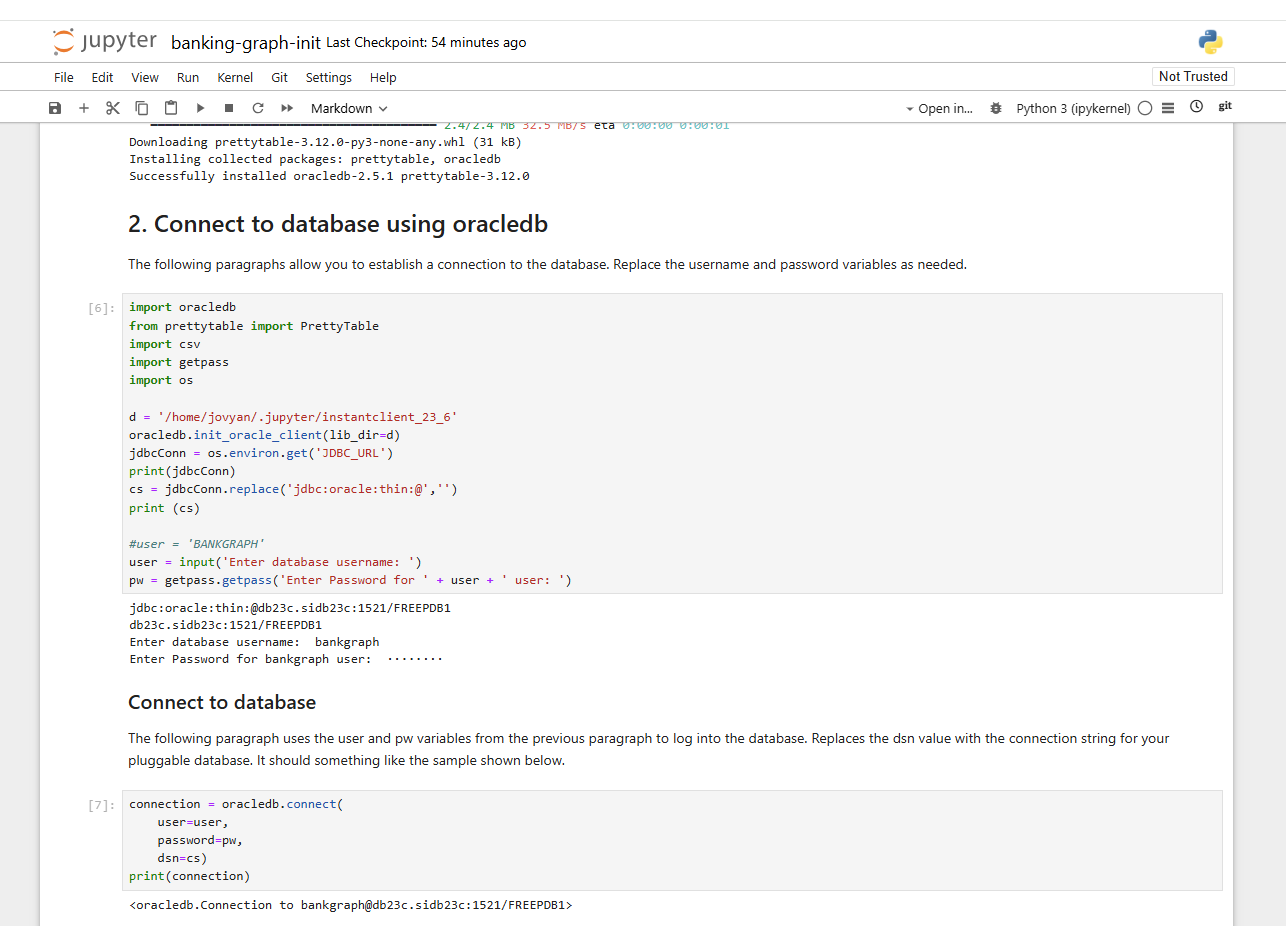Click the Not Trusted button

tap(1193, 77)
